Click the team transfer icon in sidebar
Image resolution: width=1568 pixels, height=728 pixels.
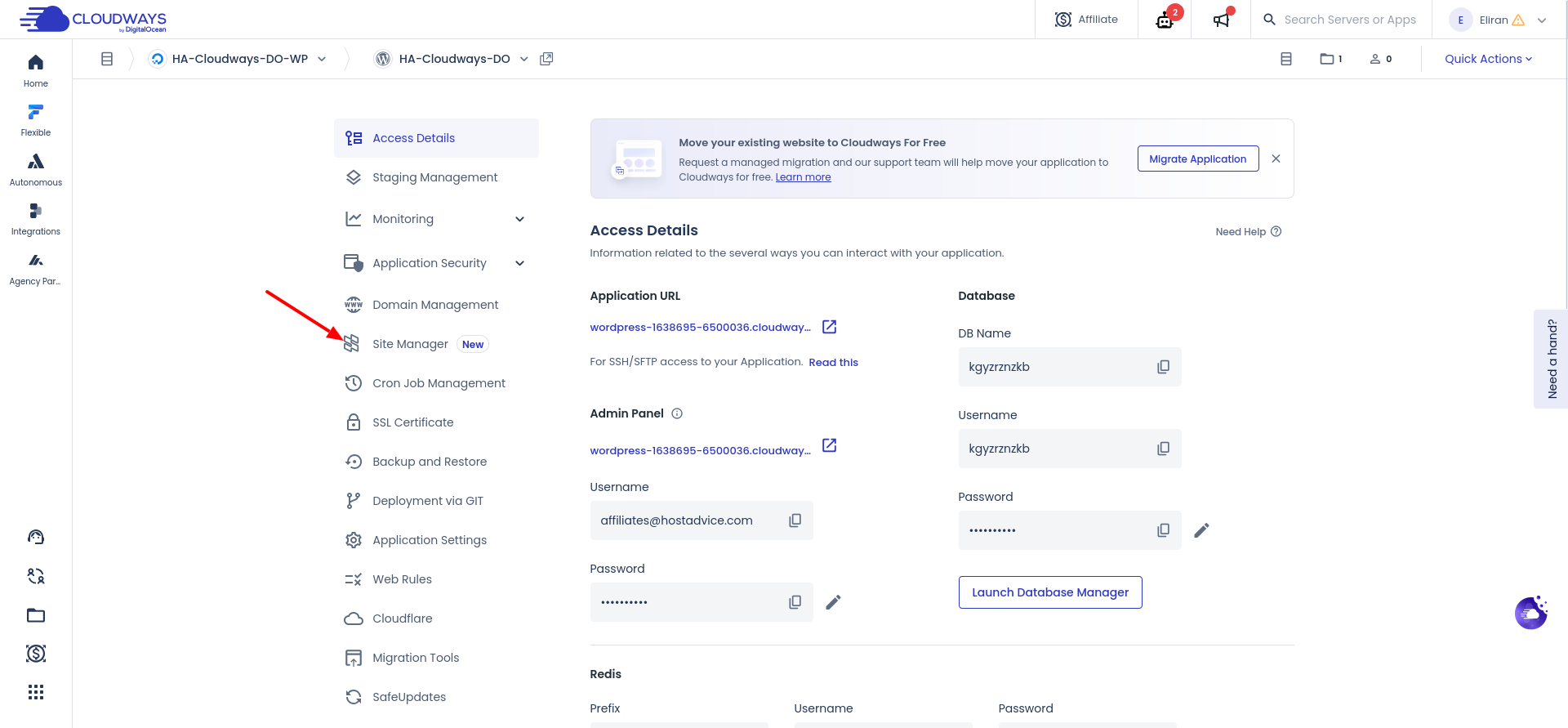coord(36,576)
